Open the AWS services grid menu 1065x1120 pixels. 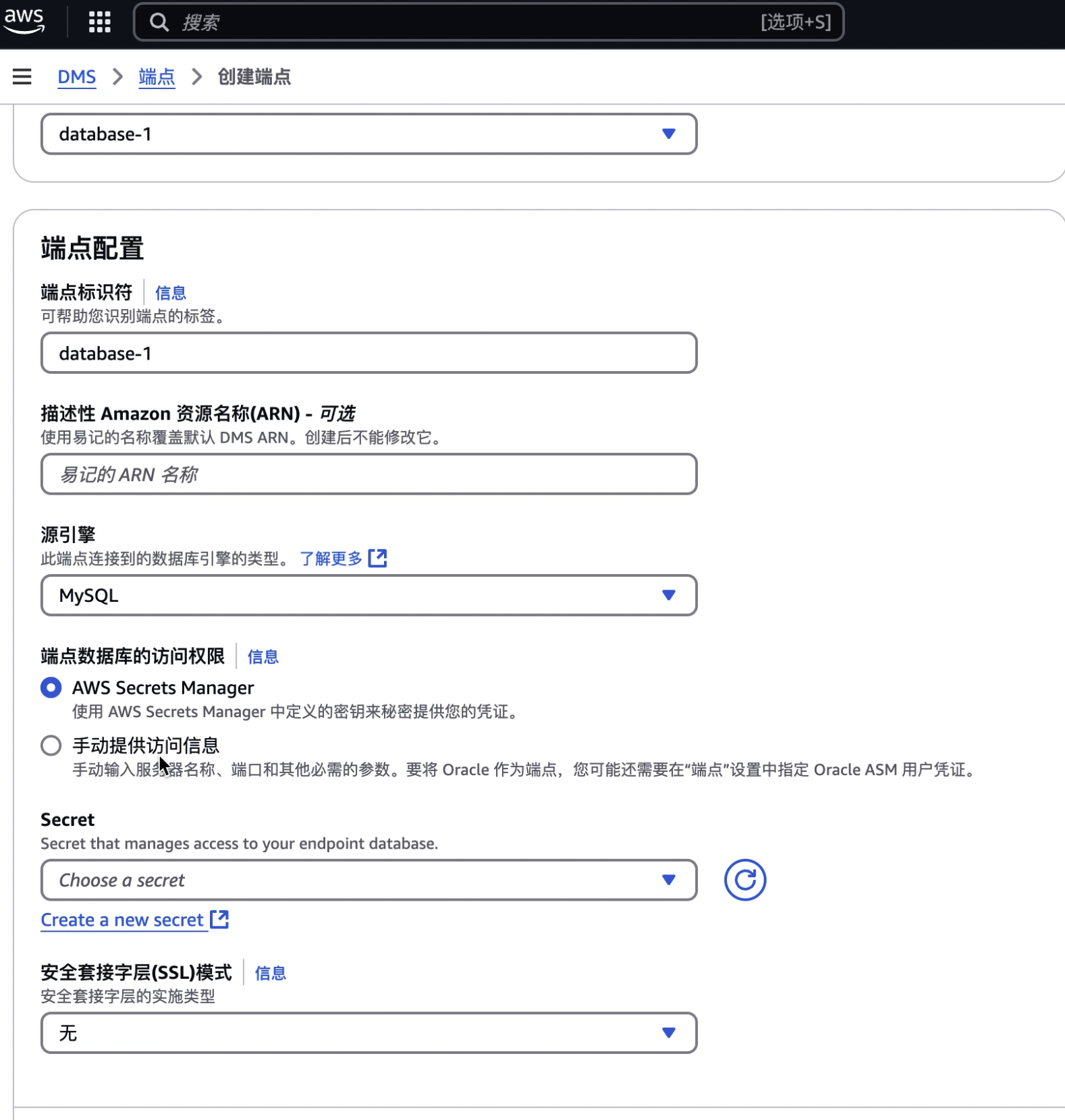click(x=99, y=22)
